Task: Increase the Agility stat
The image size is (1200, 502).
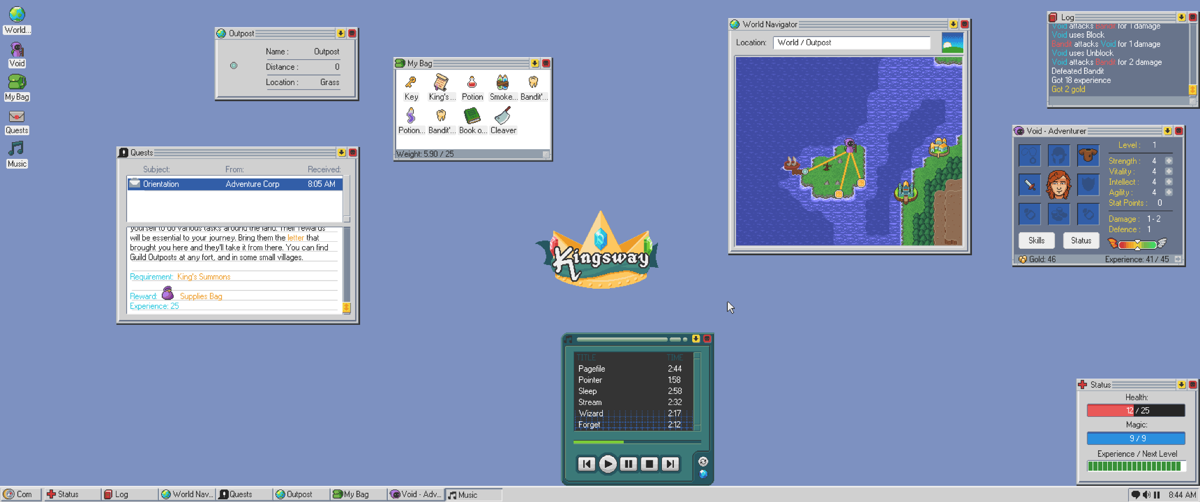Action: 1168,193
